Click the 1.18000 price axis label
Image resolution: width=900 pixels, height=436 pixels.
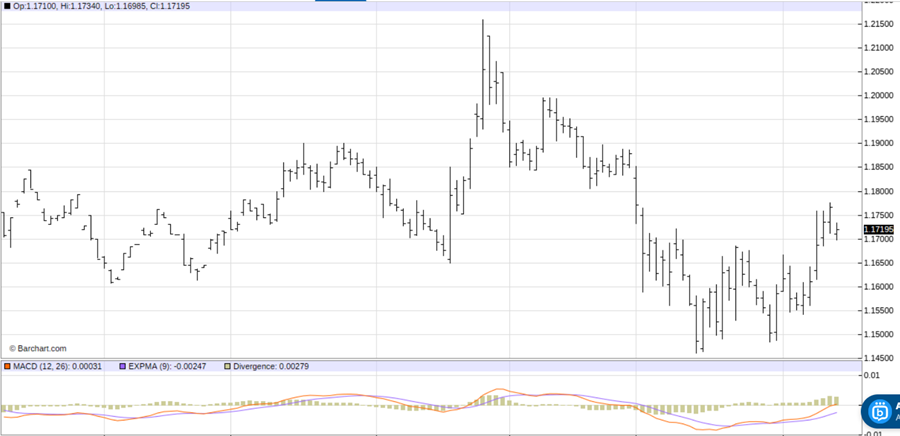click(879, 191)
